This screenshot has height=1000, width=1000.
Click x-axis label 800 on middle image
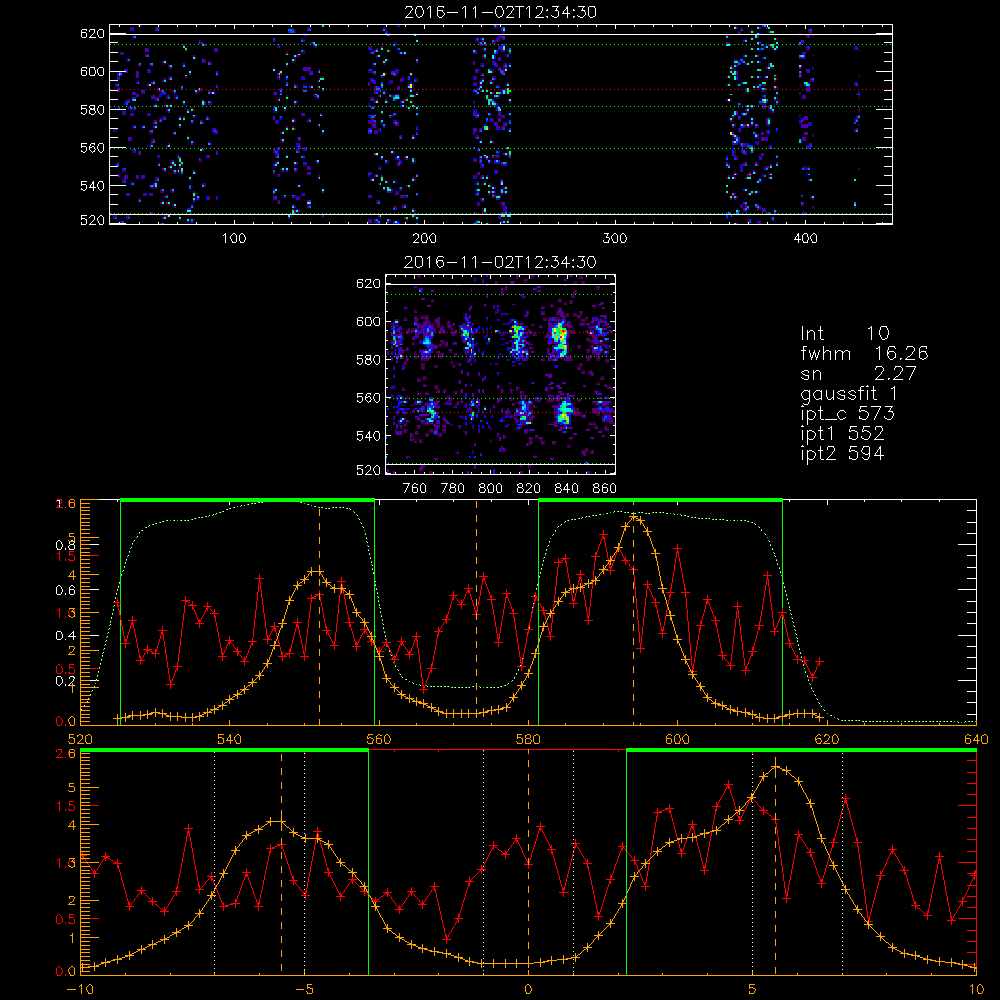pyautogui.click(x=490, y=489)
